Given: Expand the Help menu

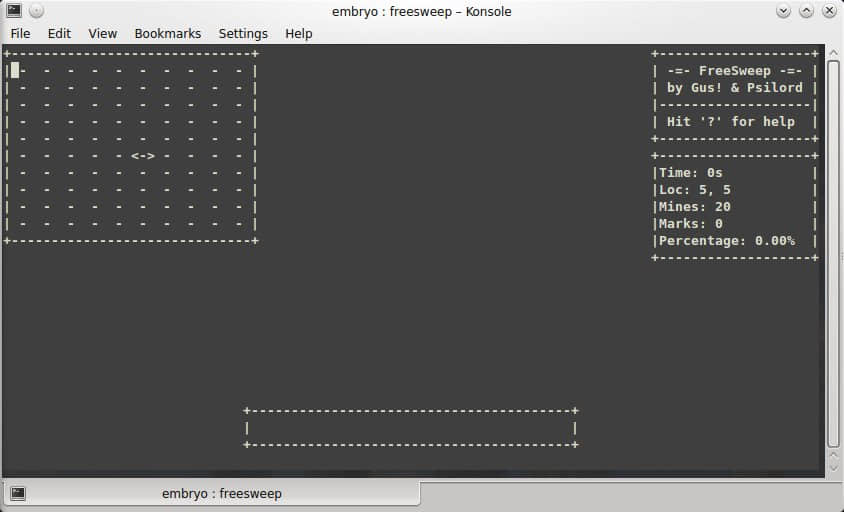Looking at the screenshot, I should point(298,33).
